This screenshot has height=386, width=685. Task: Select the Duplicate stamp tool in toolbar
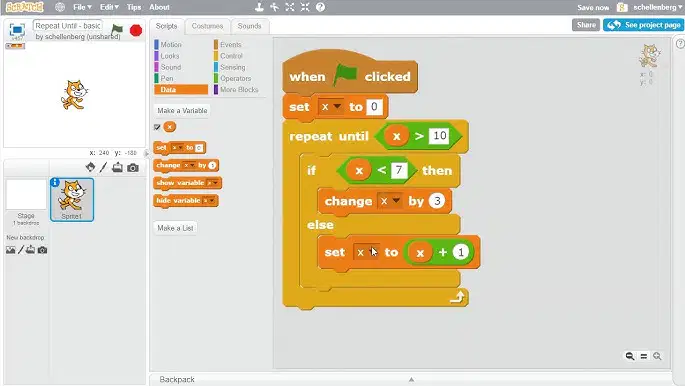(259, 7)
